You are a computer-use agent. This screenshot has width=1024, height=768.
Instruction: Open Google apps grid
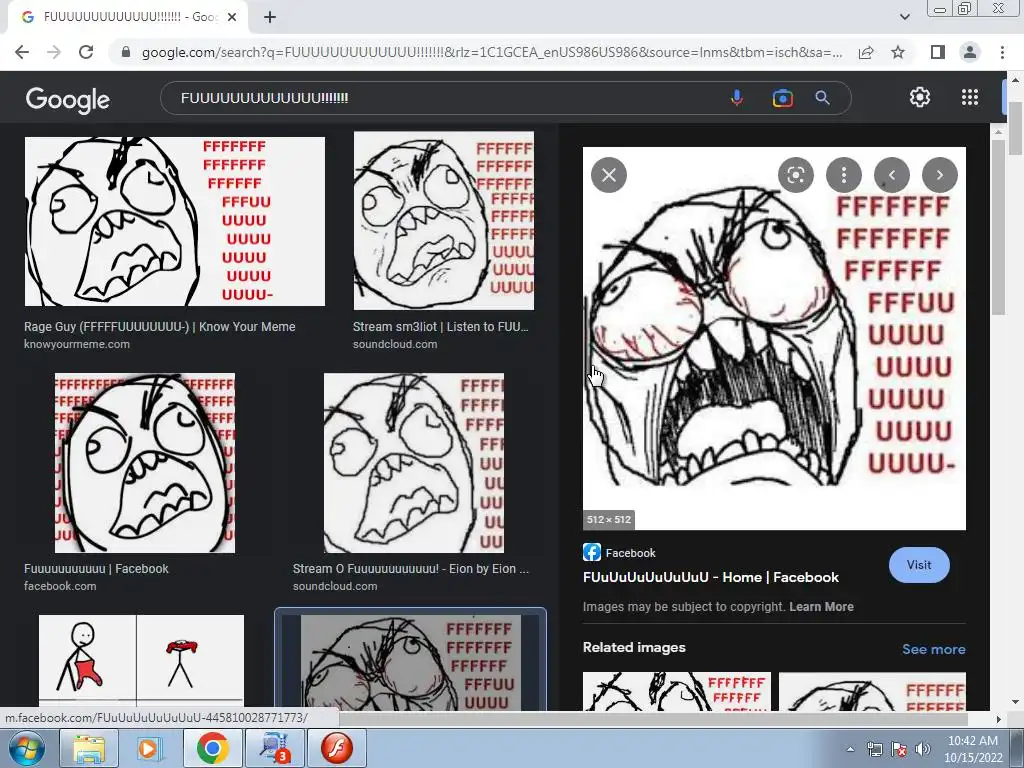tap(970, 97)
